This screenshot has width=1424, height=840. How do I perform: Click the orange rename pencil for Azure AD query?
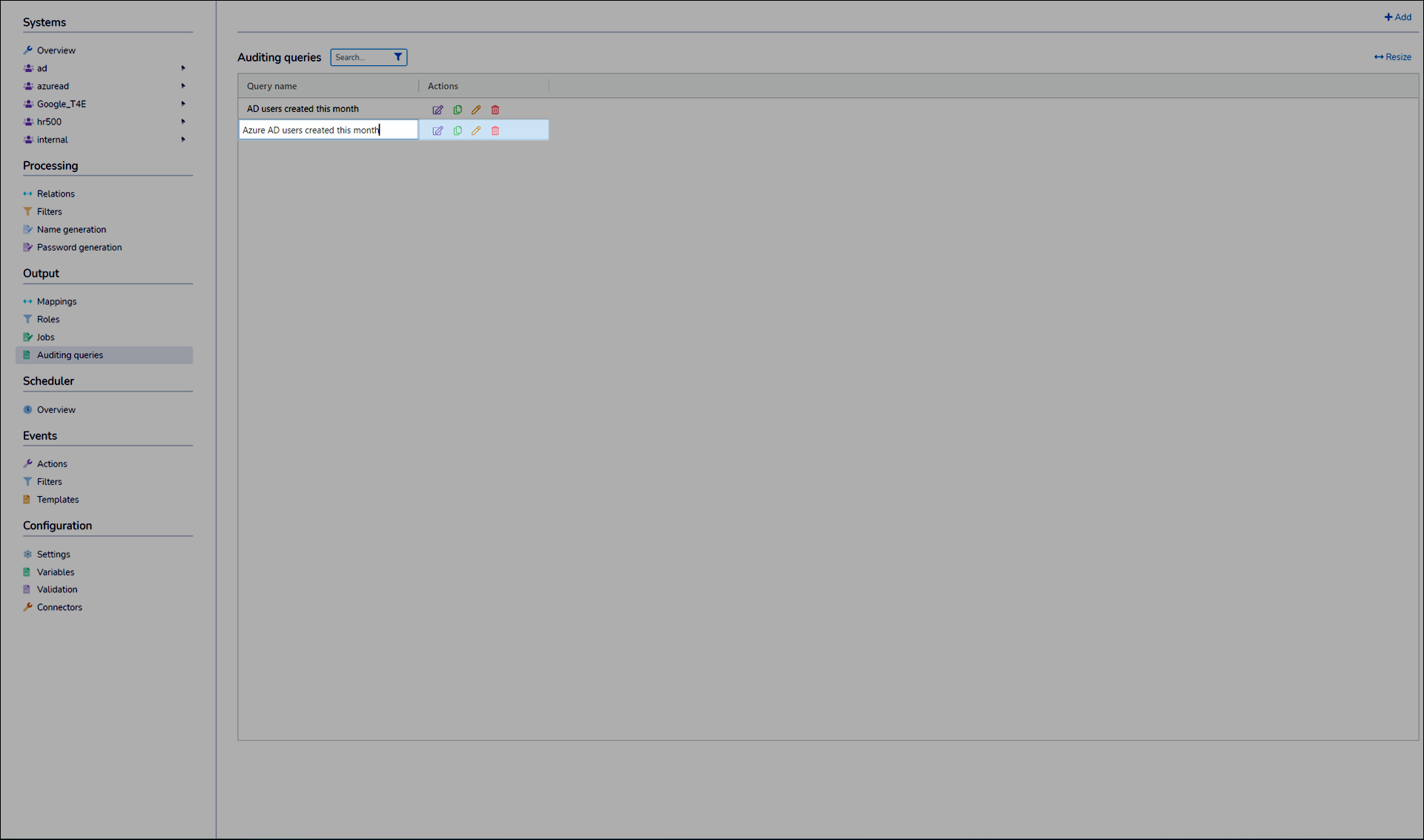point(476,130)
